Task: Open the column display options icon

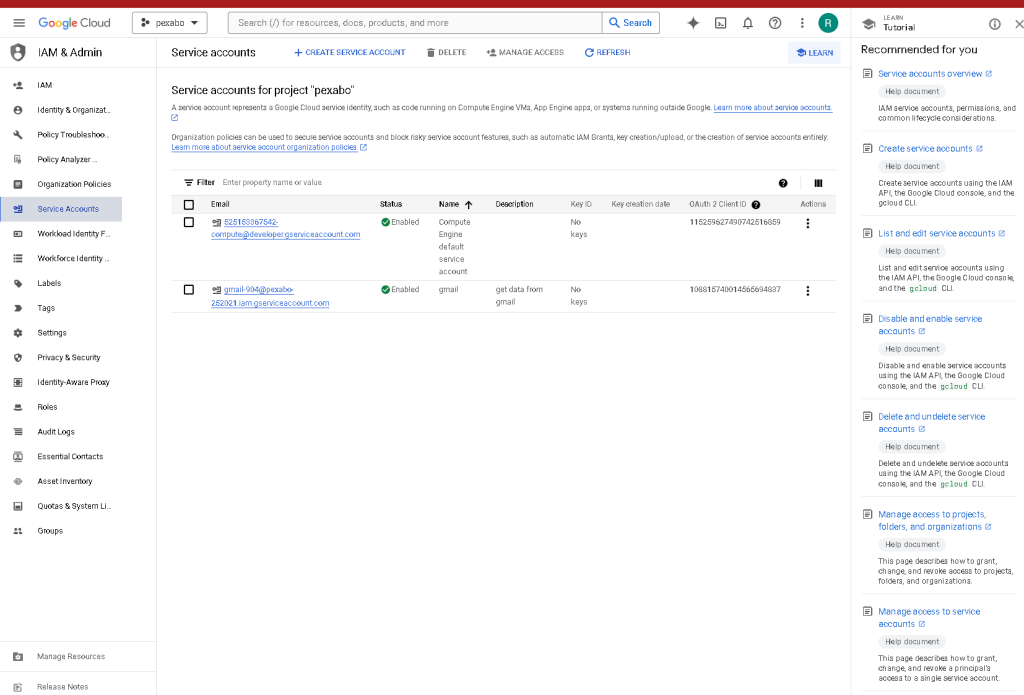Action: click(818, 184)
